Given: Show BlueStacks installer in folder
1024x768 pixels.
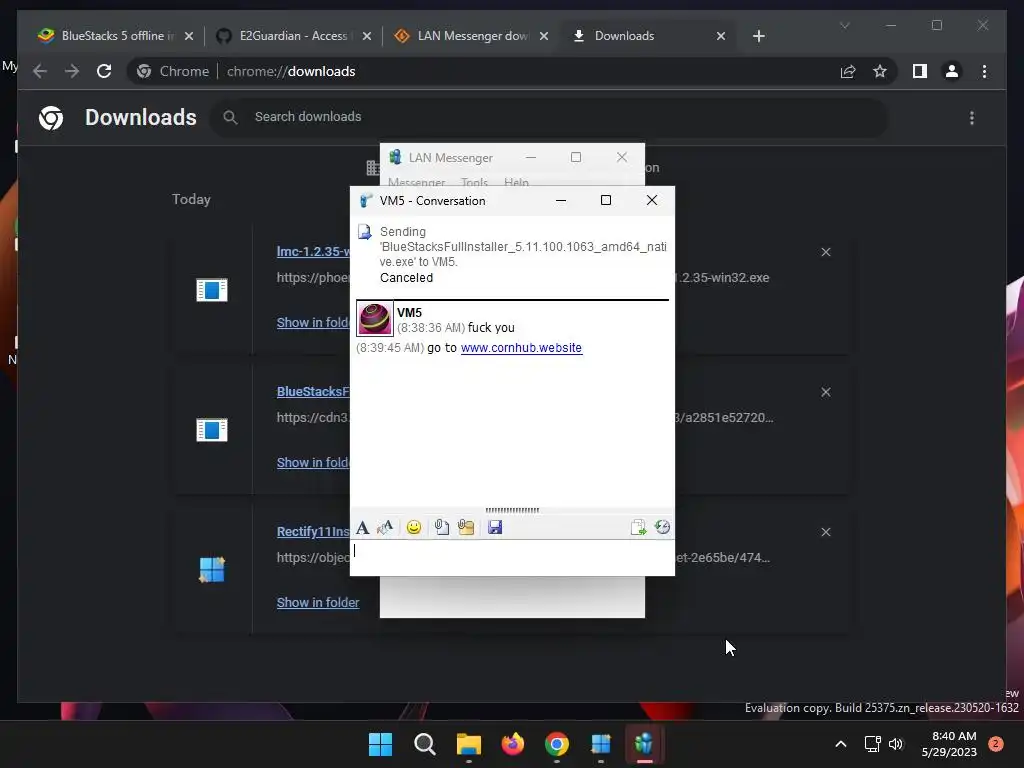Looking at the screenshot, I should [x=313, y=462].
